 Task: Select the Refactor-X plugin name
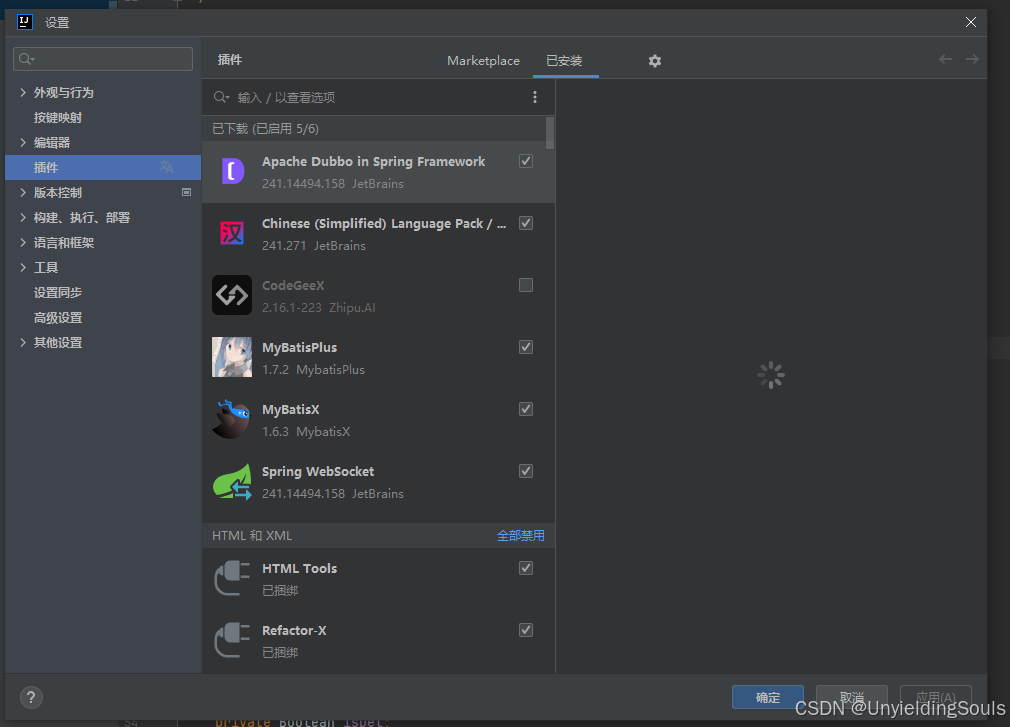(x=294, y=630)
